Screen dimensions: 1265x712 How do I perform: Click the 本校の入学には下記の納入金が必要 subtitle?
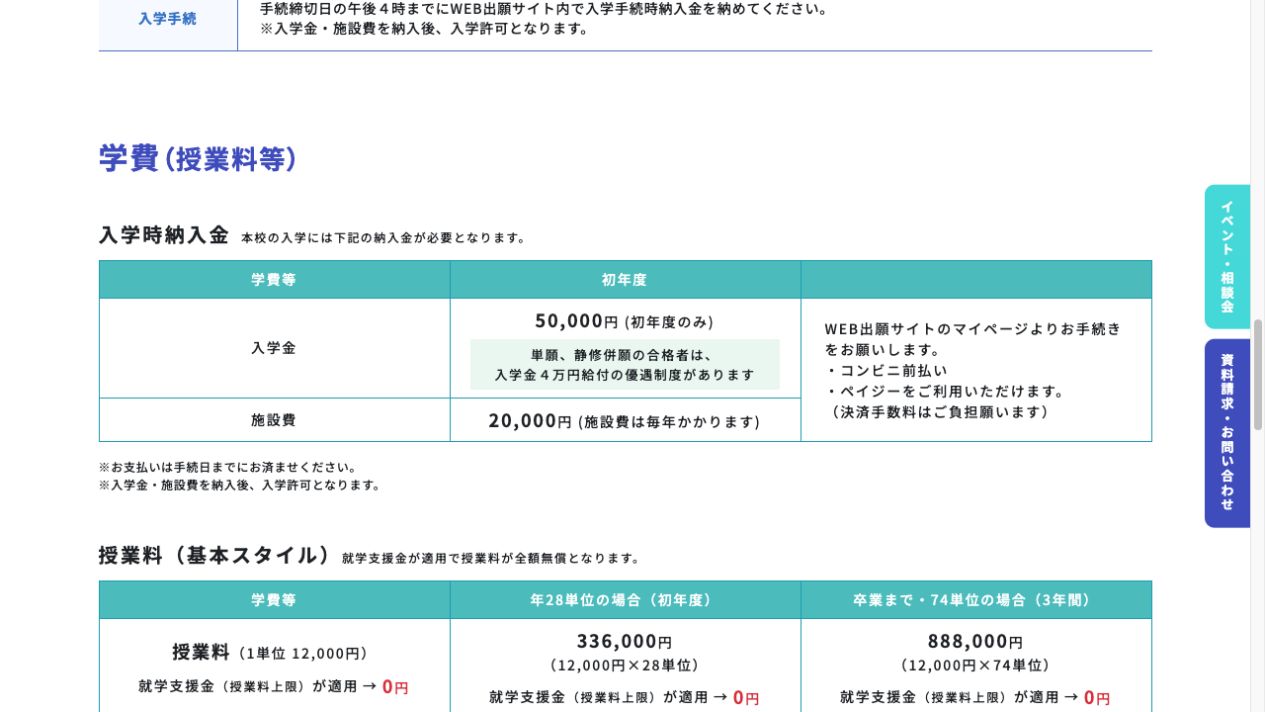[384, 238]
